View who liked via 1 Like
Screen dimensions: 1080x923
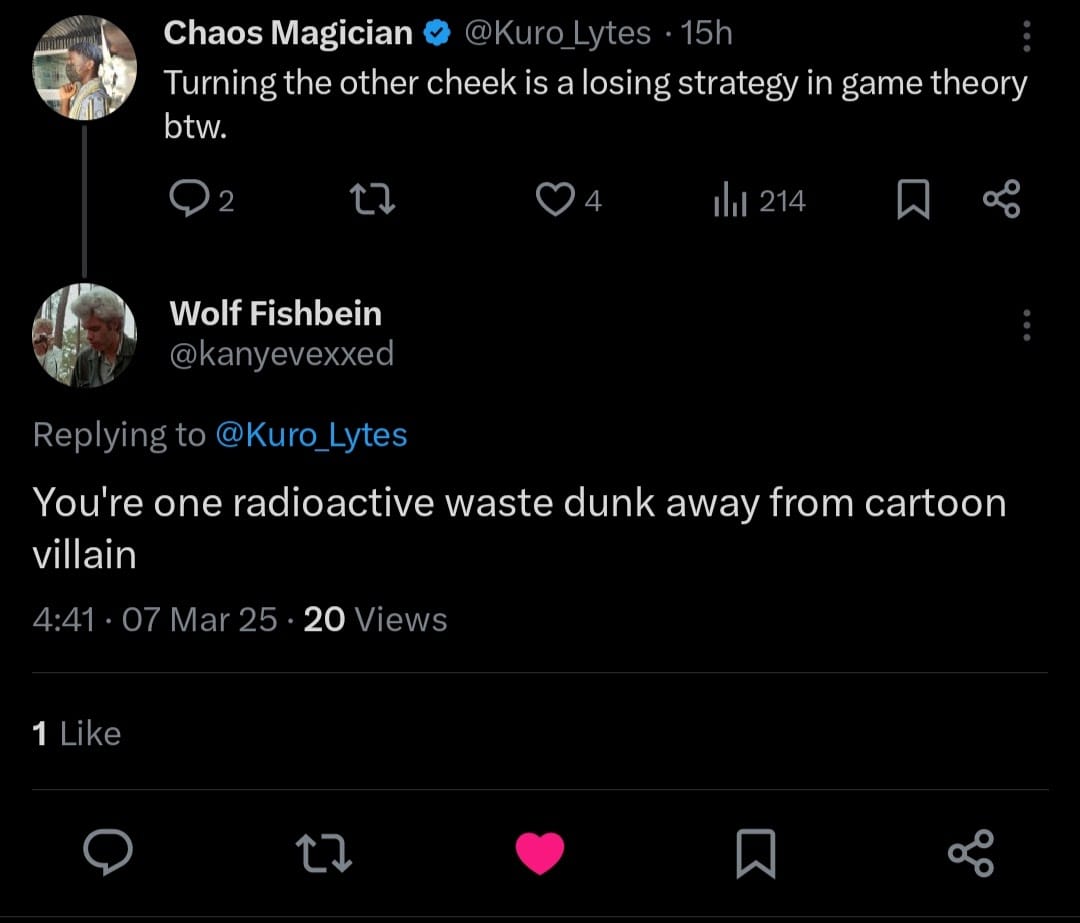77,734
